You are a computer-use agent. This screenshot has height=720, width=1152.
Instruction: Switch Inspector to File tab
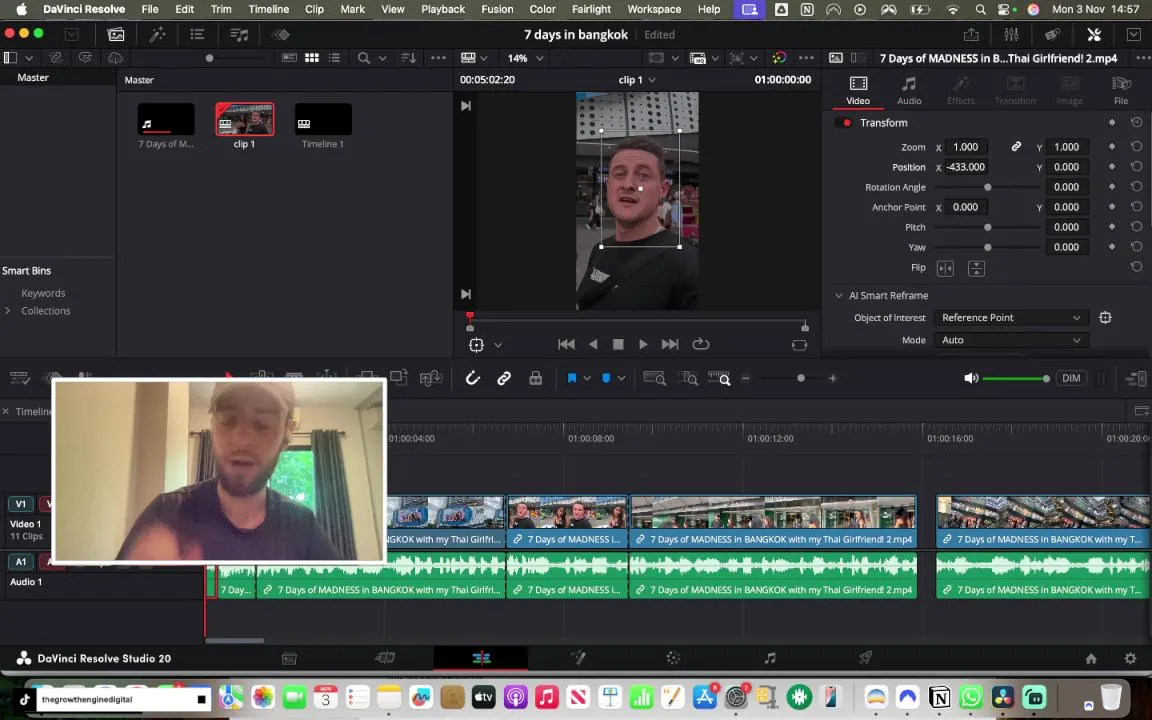click(x=1120, y=91)
